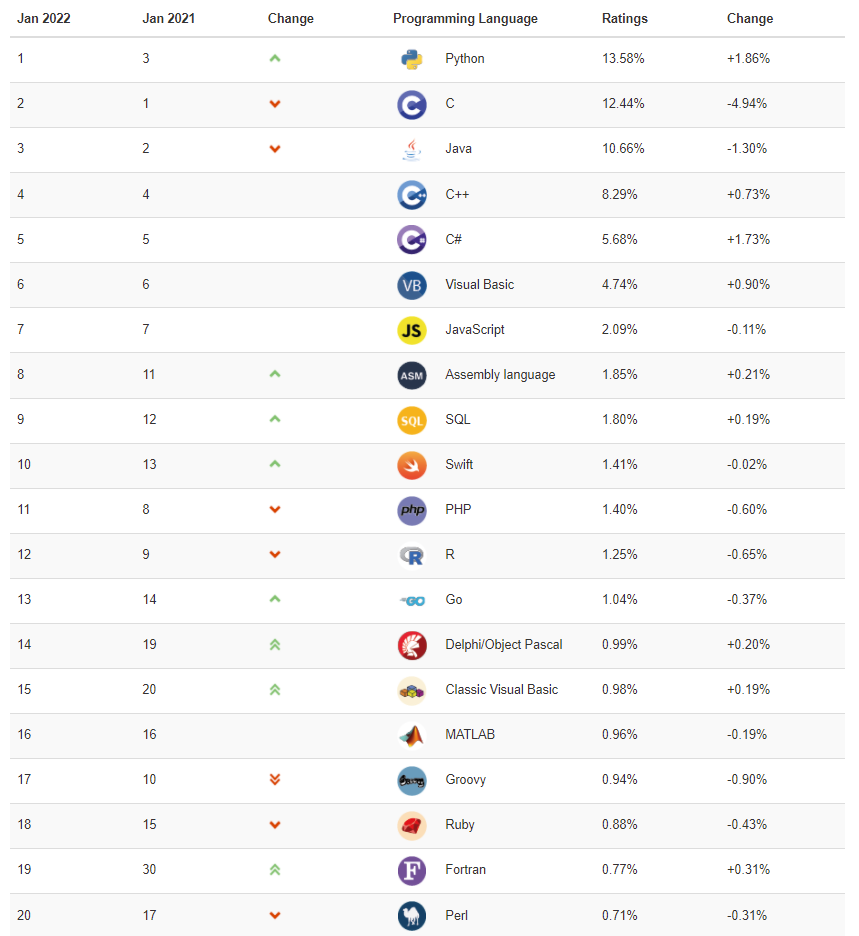Click the Programming Language column header
Image resolution: width=859 pixels, height=936 pixels.
pyautogui.click(x=465, y=18)
